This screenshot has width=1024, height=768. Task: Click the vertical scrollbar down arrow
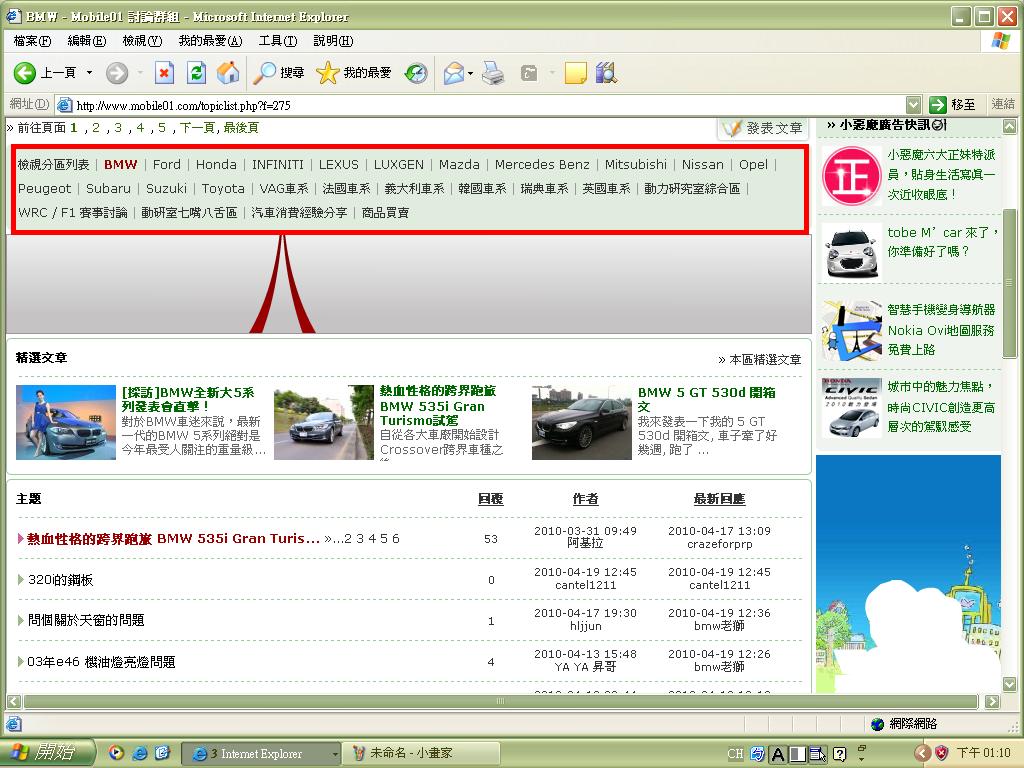click(x=1010, y=684)
